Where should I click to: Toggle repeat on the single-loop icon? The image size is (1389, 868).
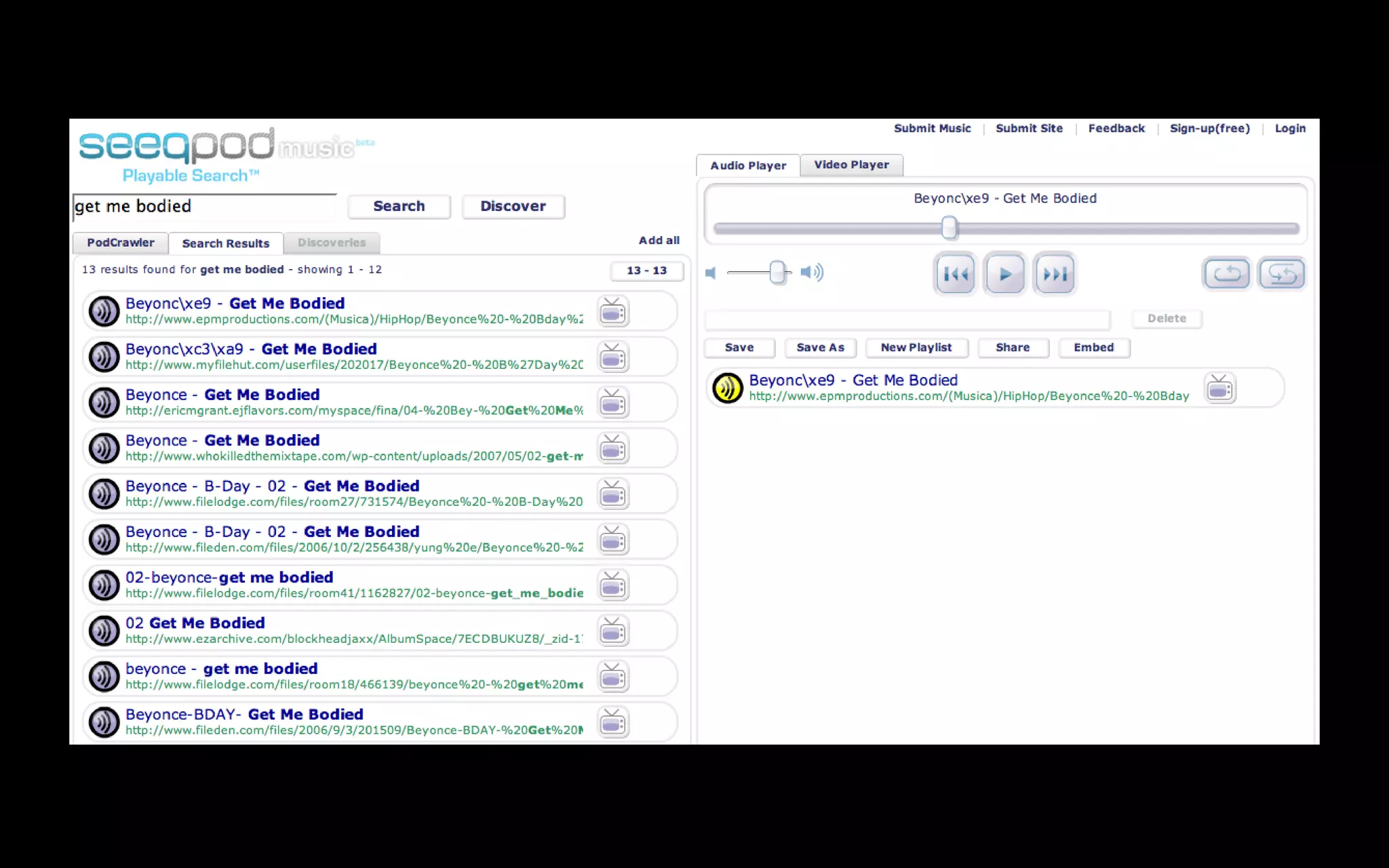tap(1226, 274)
